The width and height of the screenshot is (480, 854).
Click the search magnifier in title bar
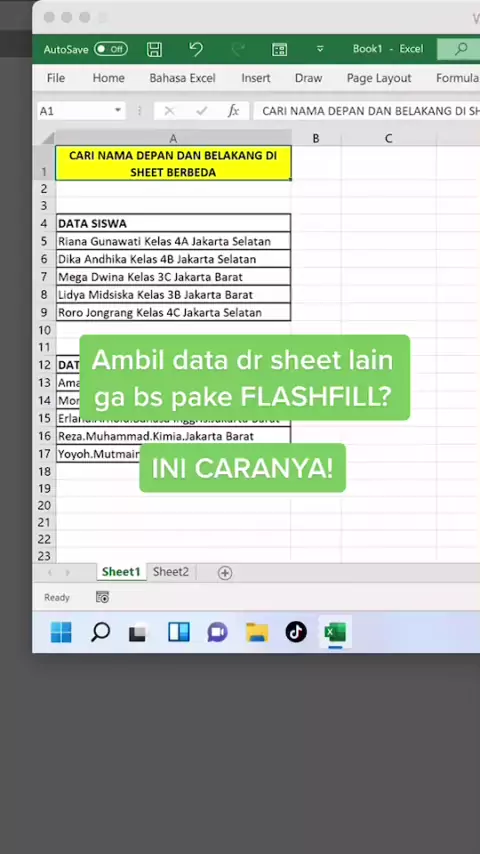click(x=461, y=49)
